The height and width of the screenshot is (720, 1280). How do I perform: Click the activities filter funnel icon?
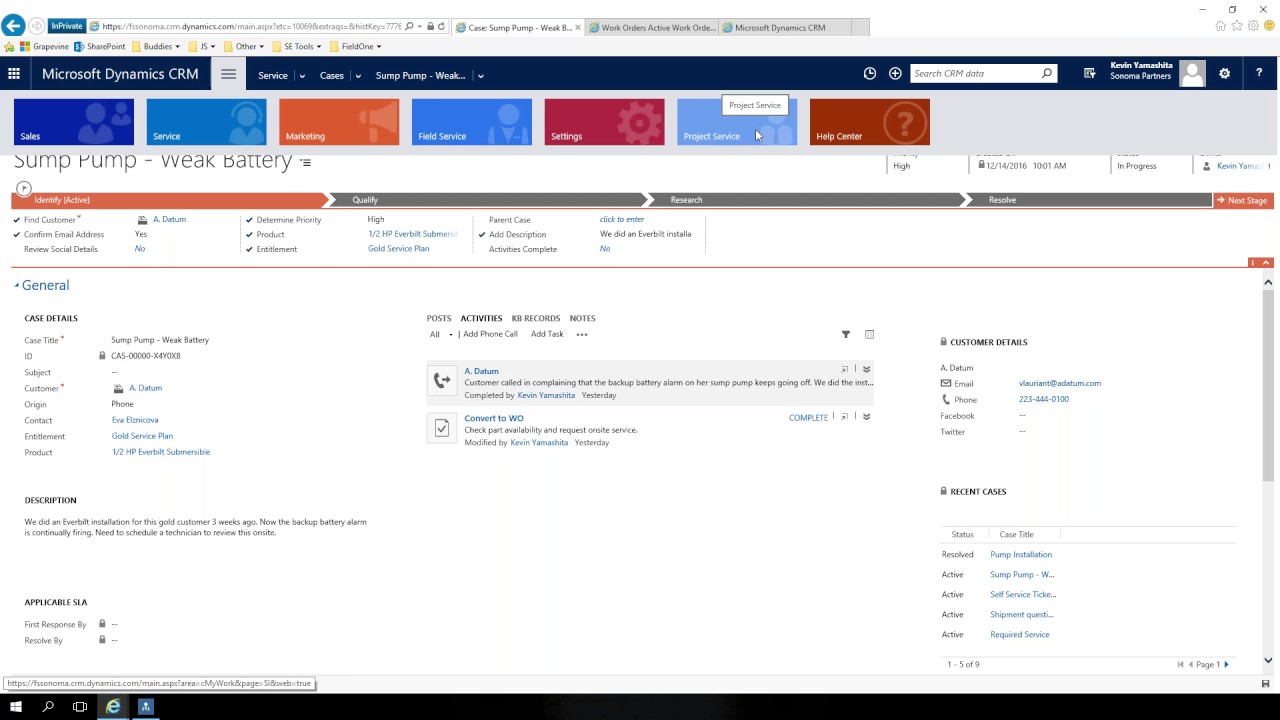(x=846, y=334)
